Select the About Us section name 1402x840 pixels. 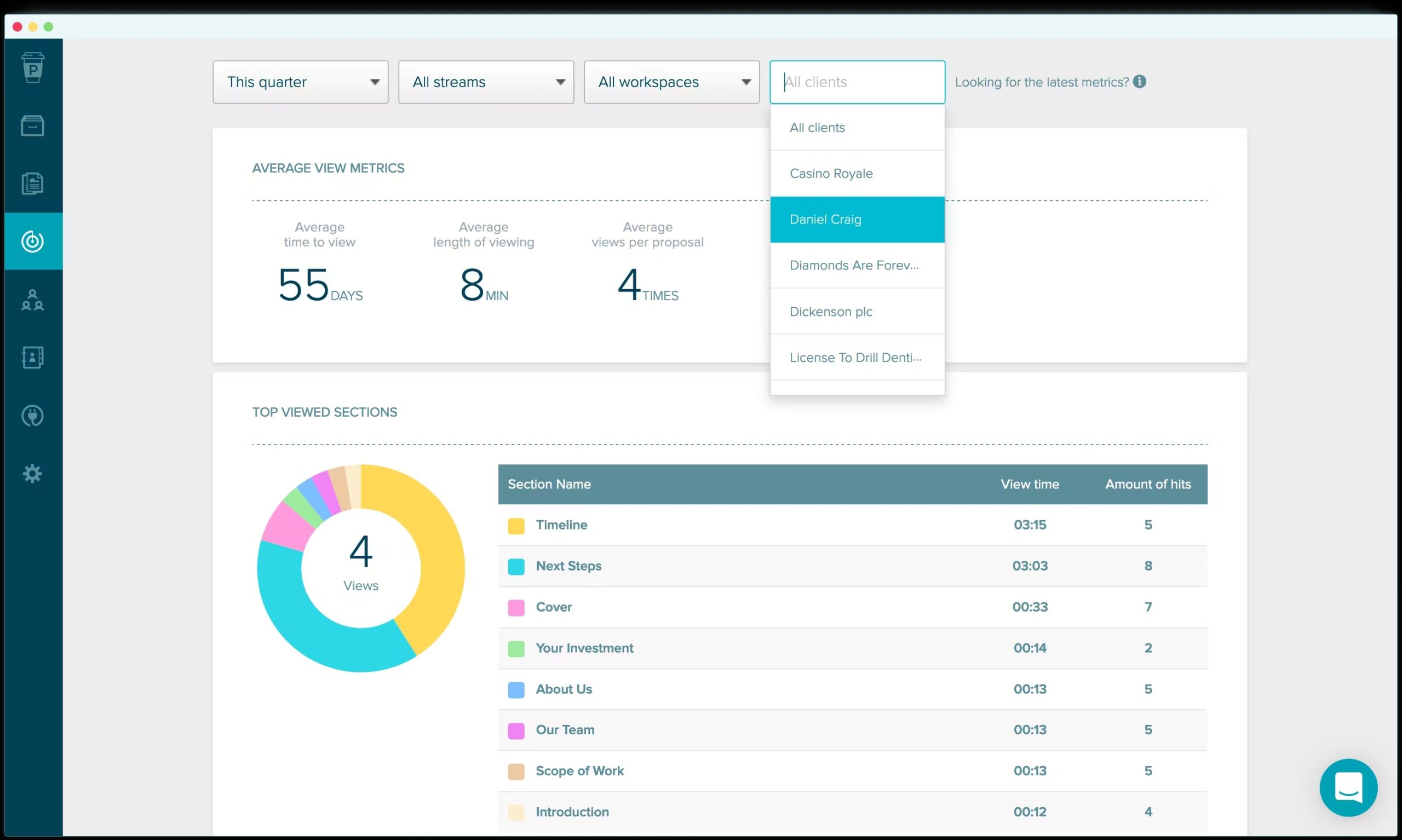[x=564, y=689]
